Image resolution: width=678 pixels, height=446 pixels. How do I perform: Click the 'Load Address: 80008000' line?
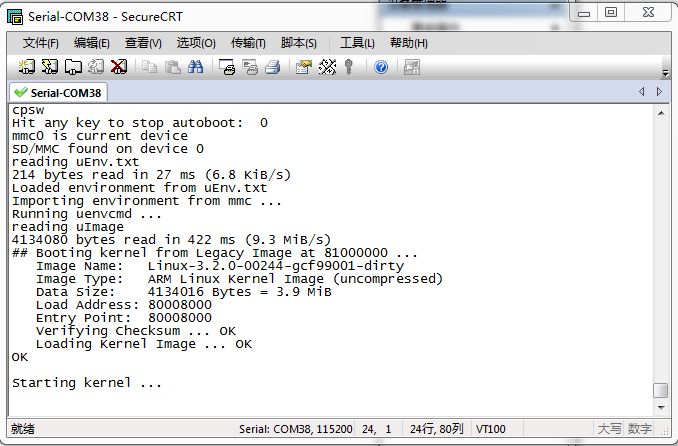pyautogui.click(x=124, y=305)
